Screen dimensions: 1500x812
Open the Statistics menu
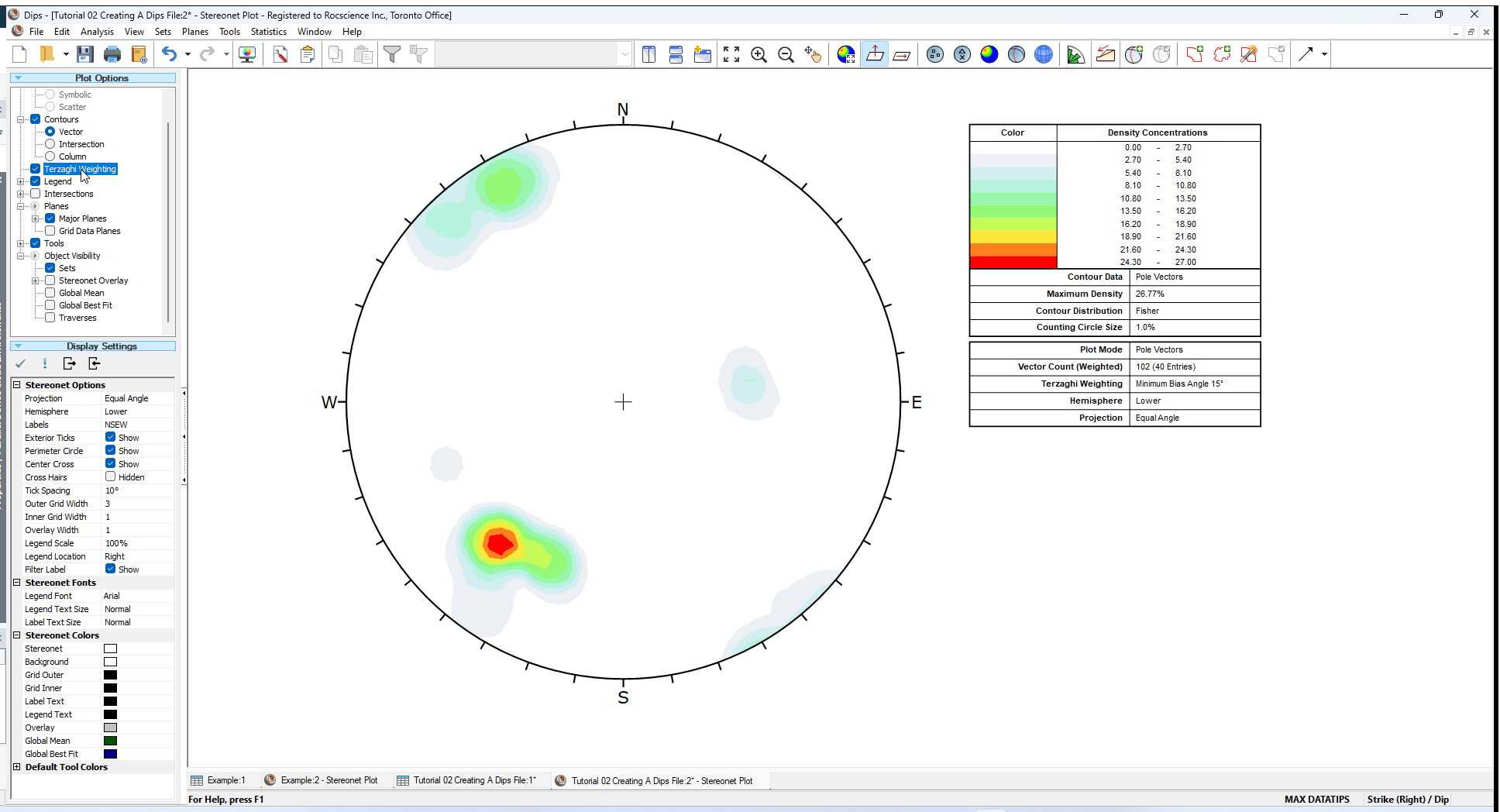tap(268, 32)
